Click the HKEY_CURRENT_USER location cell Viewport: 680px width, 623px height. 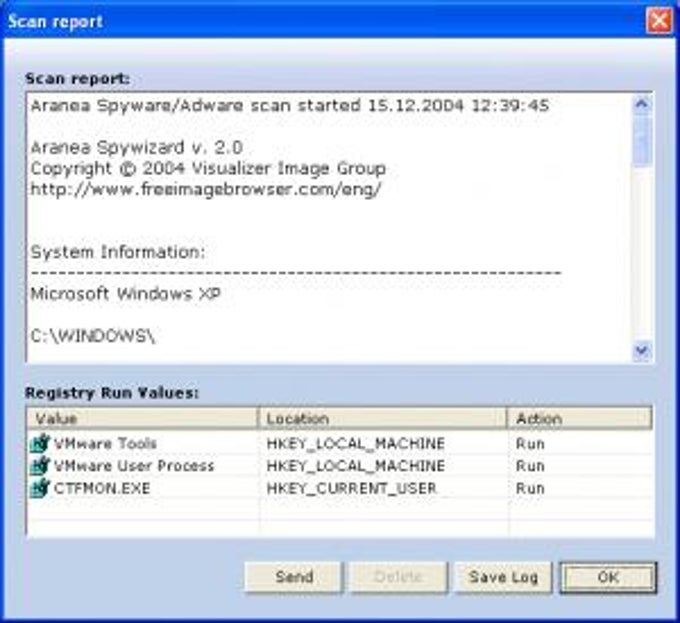(x=351, y=489)
